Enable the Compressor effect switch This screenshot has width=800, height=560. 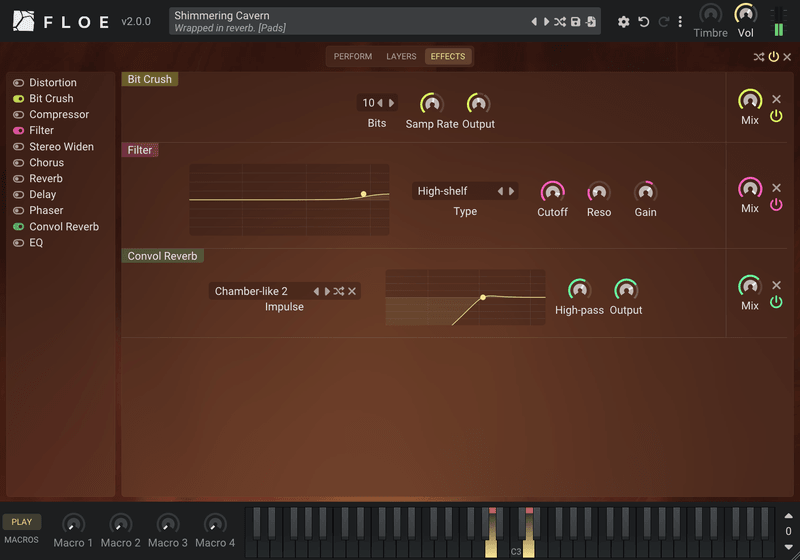(18, 115)
